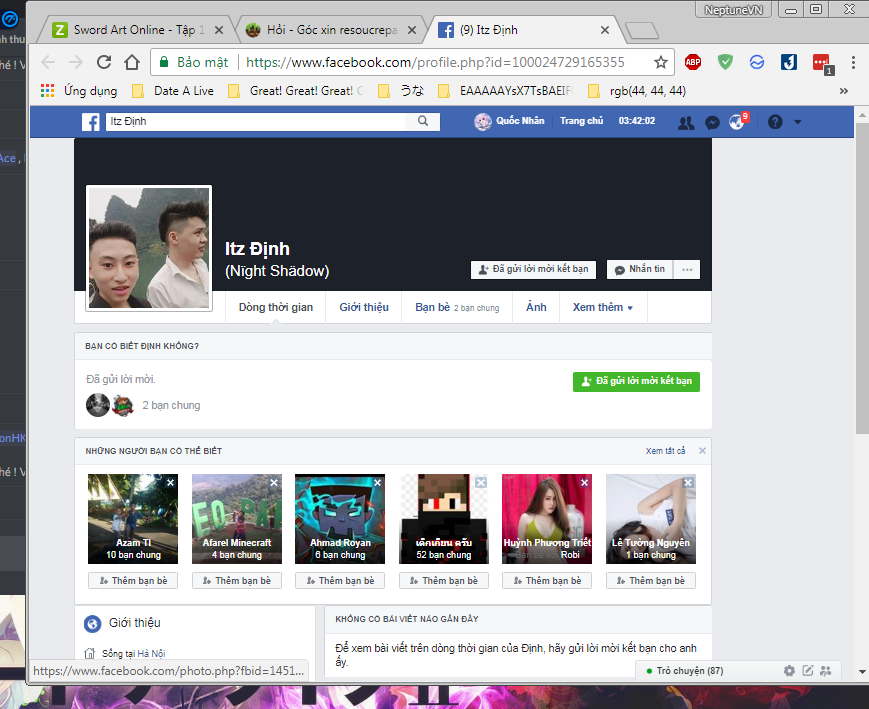Go to Trang chủ
The image size is (869, 709).
coord(581,121)
